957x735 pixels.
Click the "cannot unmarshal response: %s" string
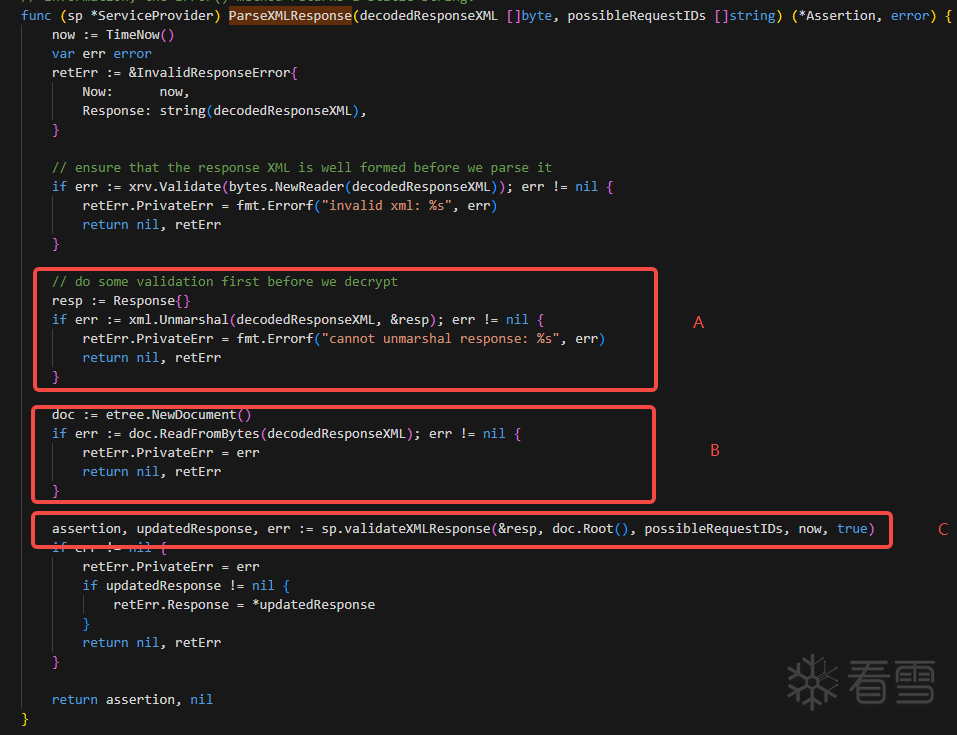(x=440, y=338)
